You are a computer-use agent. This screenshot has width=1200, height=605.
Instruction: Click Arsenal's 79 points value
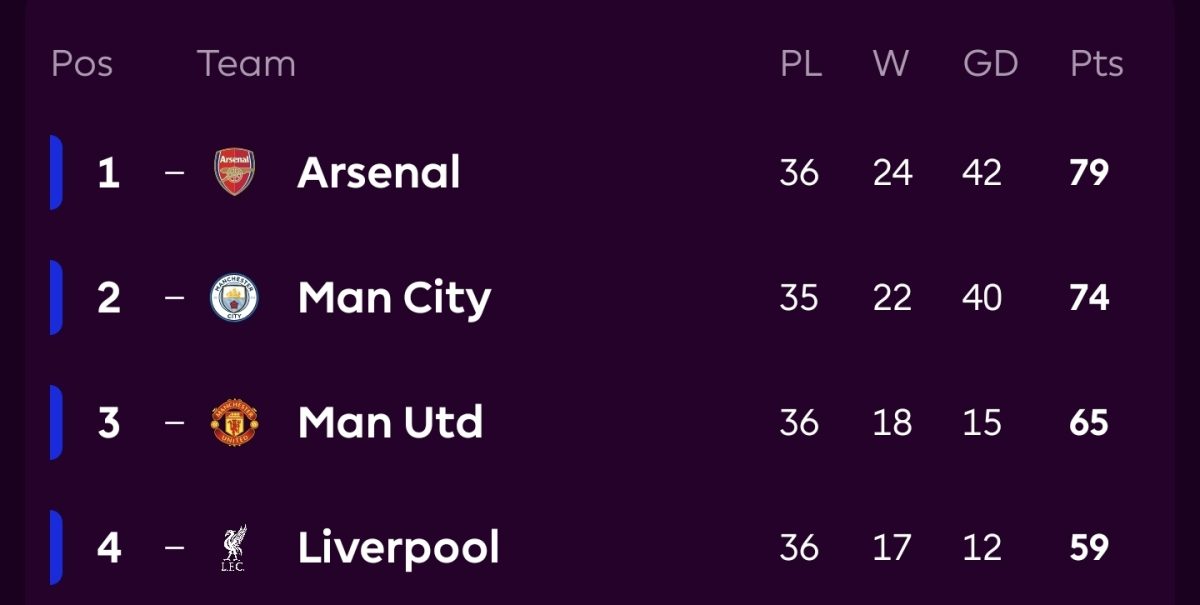[x=1089, y=172]
